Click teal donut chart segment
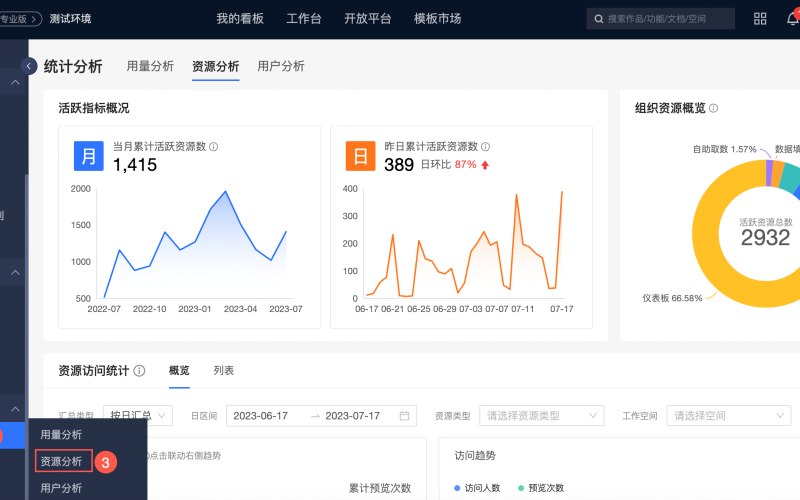Viewport: 800px width, 500px height. 790,178
